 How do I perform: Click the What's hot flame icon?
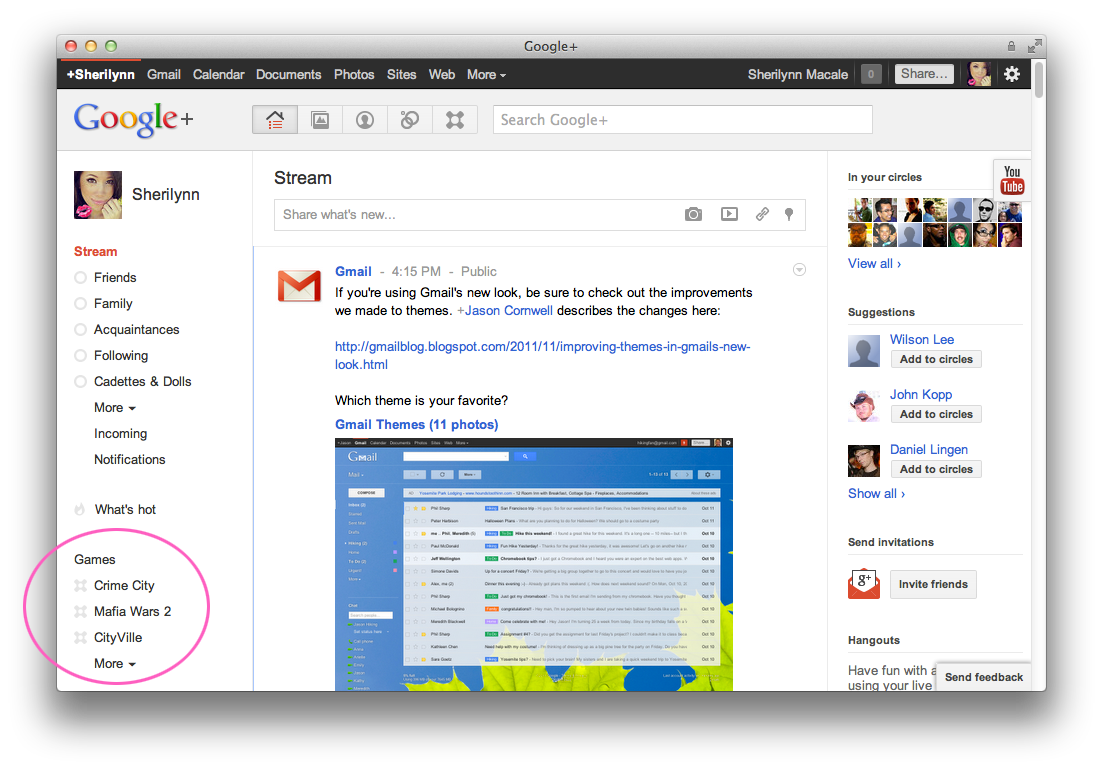click(x=80, y=509)
